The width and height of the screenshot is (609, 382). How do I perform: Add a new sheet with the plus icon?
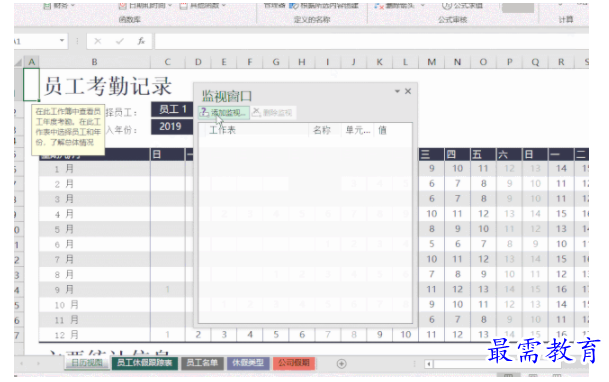coord(341,364)
